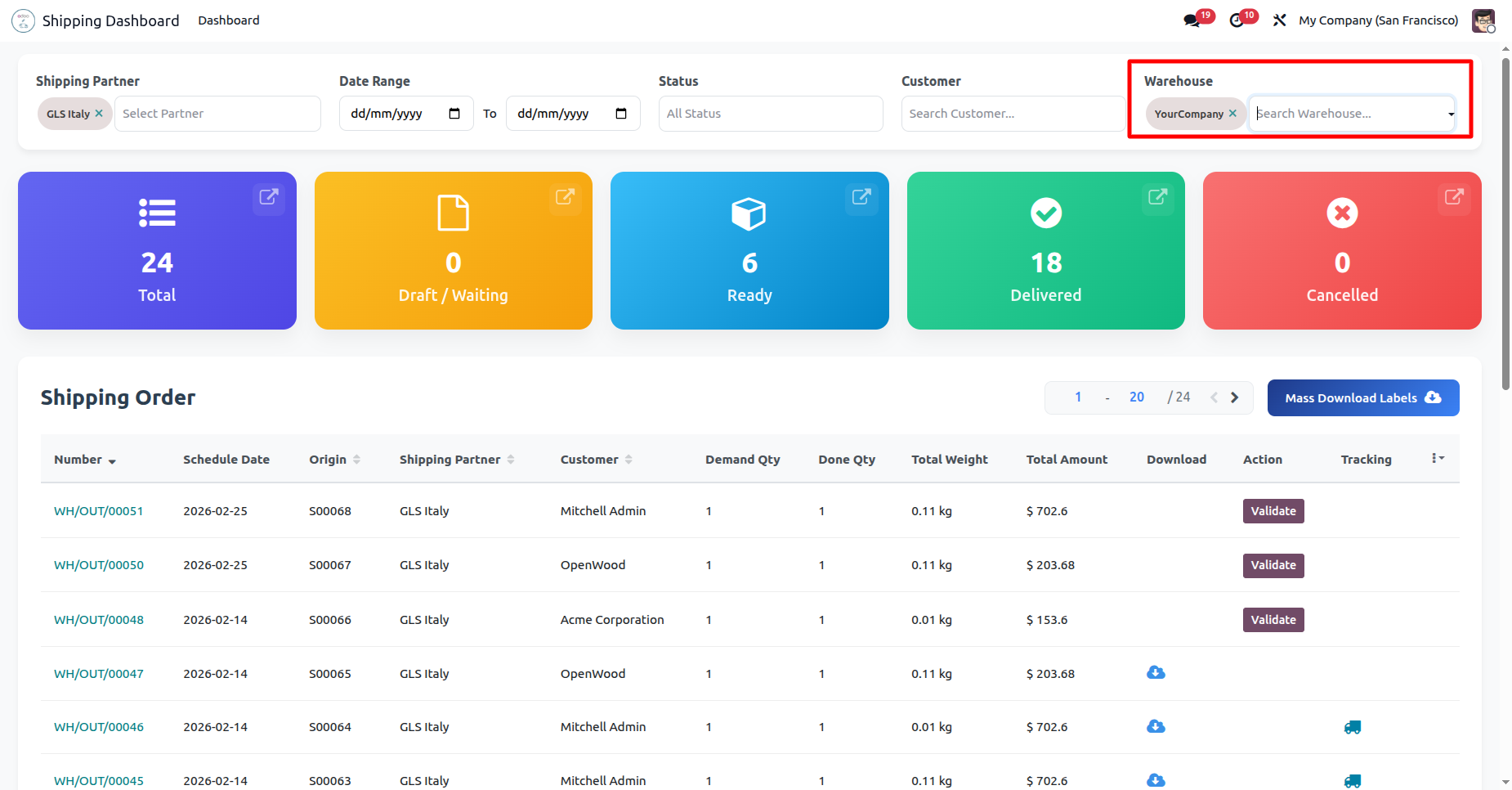The height and width of the screenshot is (790, 1512).
Task: Open external link icon on Total card
Action: tap(269, 197)
